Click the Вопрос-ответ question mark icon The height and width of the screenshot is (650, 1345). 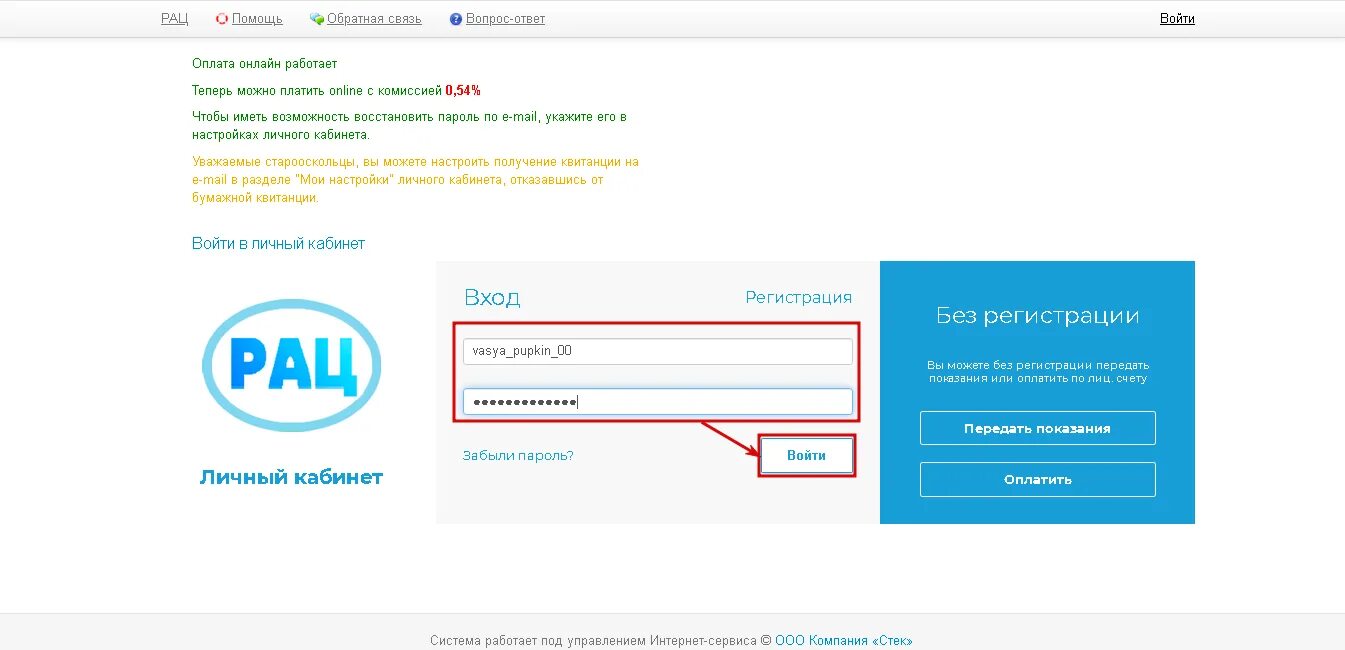456,19
